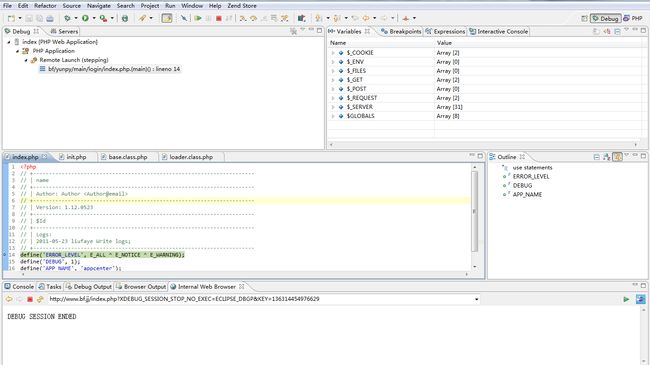This screenshot has width=650, height=365.
Task: Click the Step Into toolbar icon
Action: click(x=243, y=18)
